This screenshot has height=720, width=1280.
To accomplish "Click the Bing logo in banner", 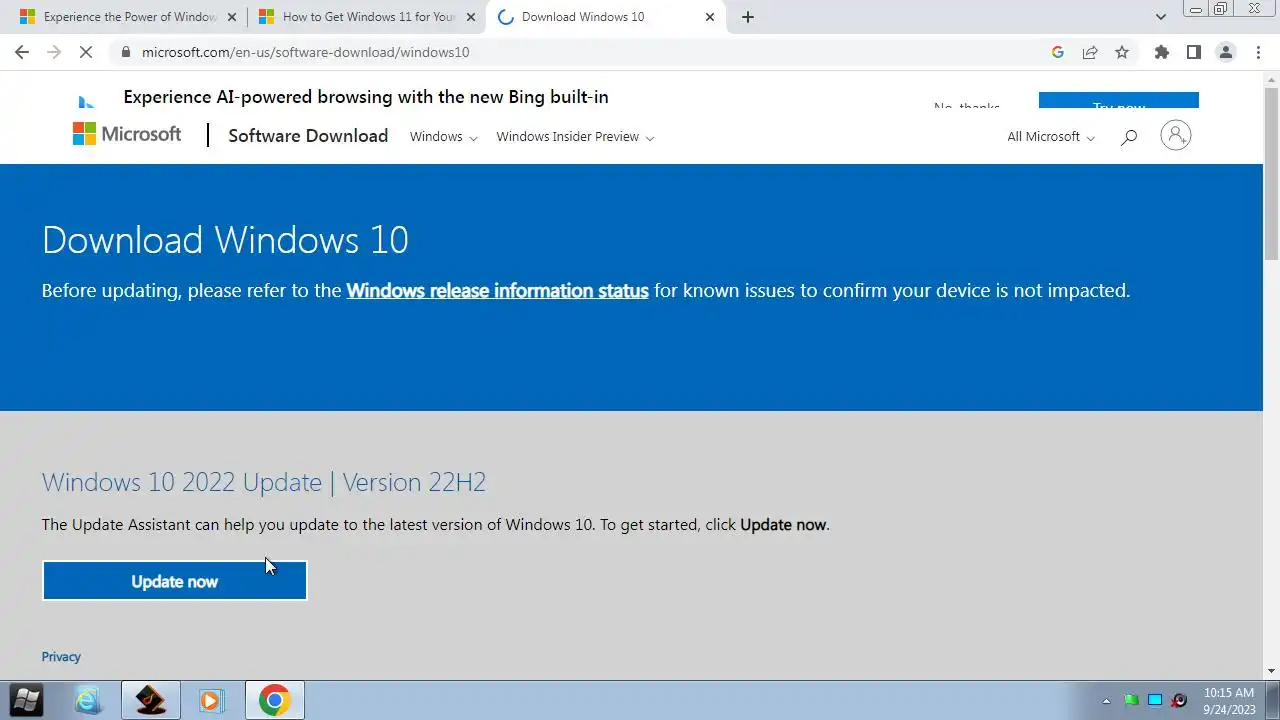I will 87,101.
